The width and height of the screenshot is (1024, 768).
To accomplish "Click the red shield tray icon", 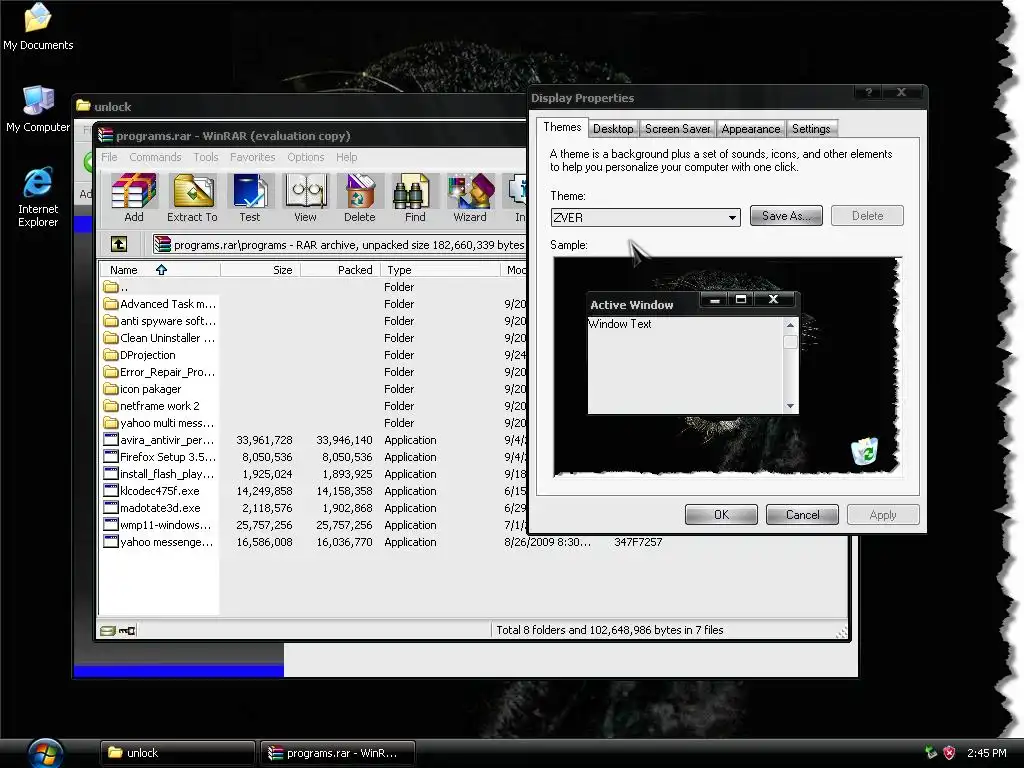I will click(950, 753).
